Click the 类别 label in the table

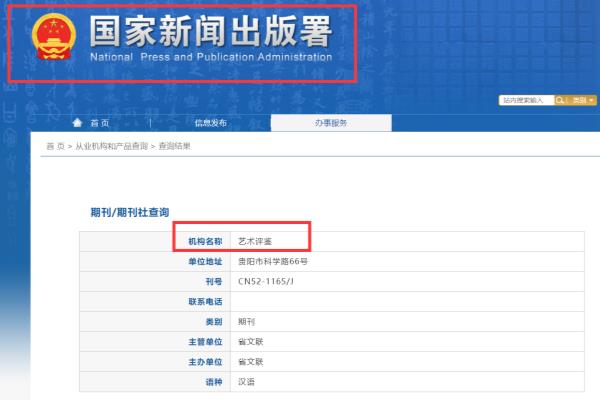tap(214, 322)
